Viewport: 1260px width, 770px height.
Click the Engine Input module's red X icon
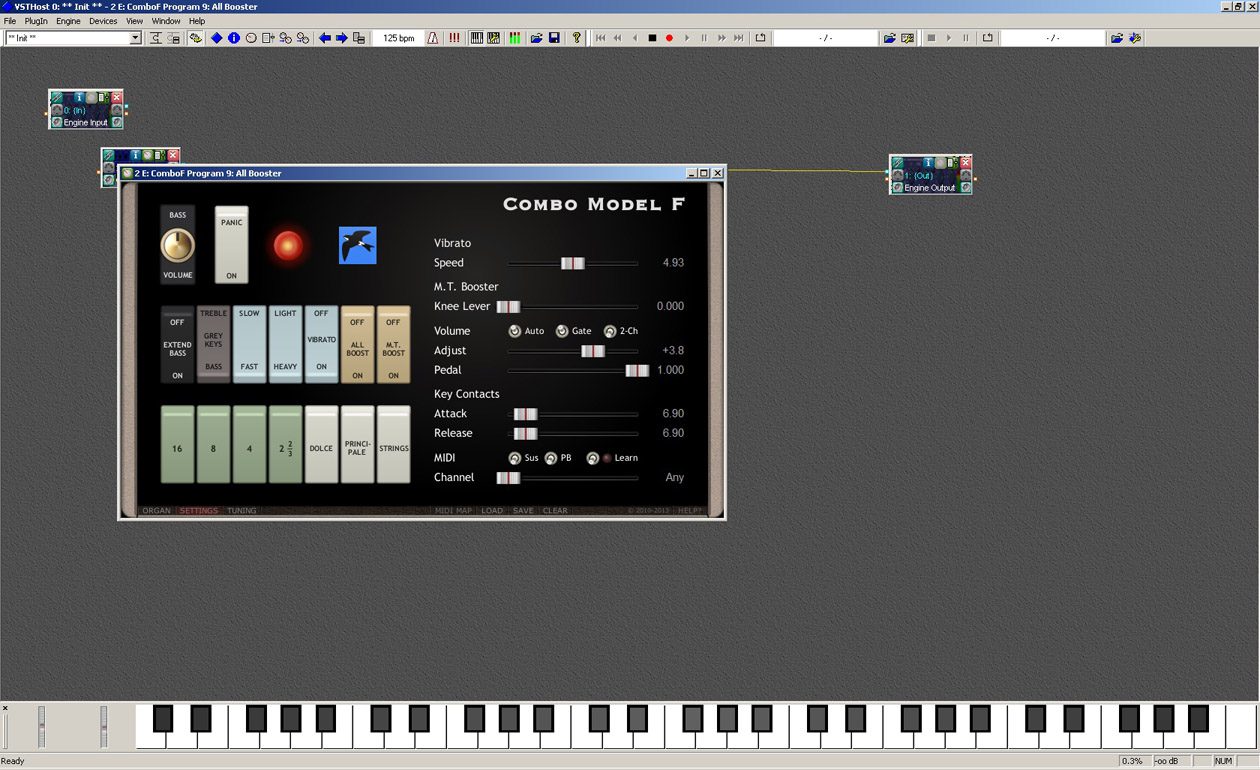click(116, 98)
